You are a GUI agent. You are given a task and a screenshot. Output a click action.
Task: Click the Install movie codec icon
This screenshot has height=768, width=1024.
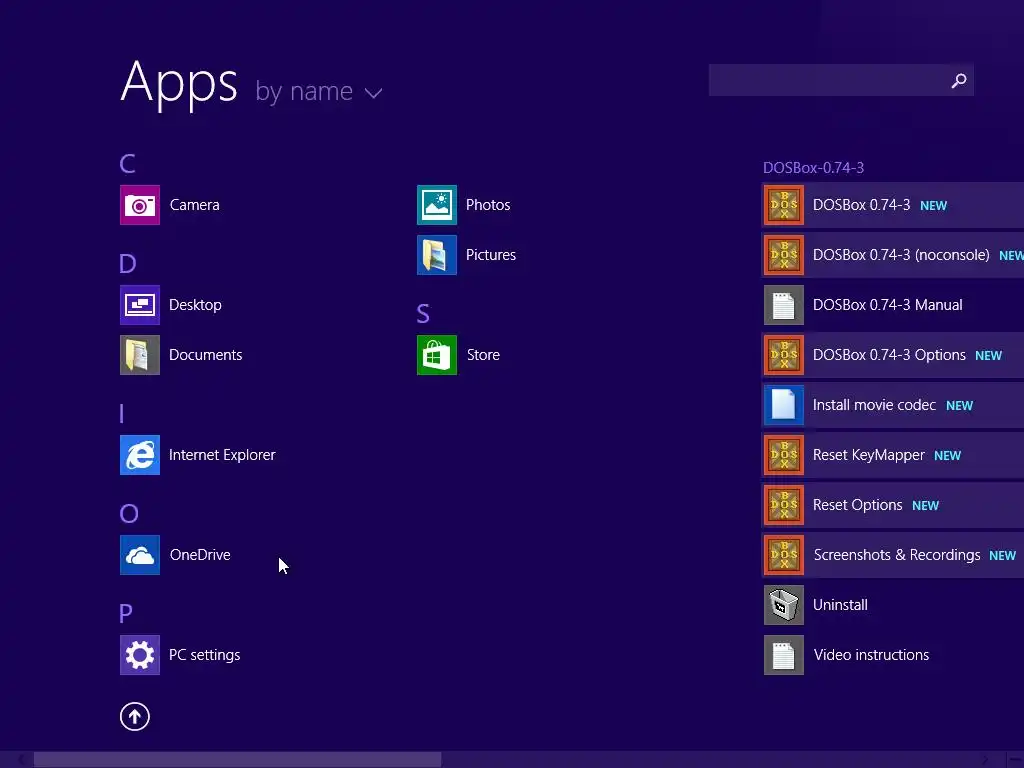click(x=784, y=405)
